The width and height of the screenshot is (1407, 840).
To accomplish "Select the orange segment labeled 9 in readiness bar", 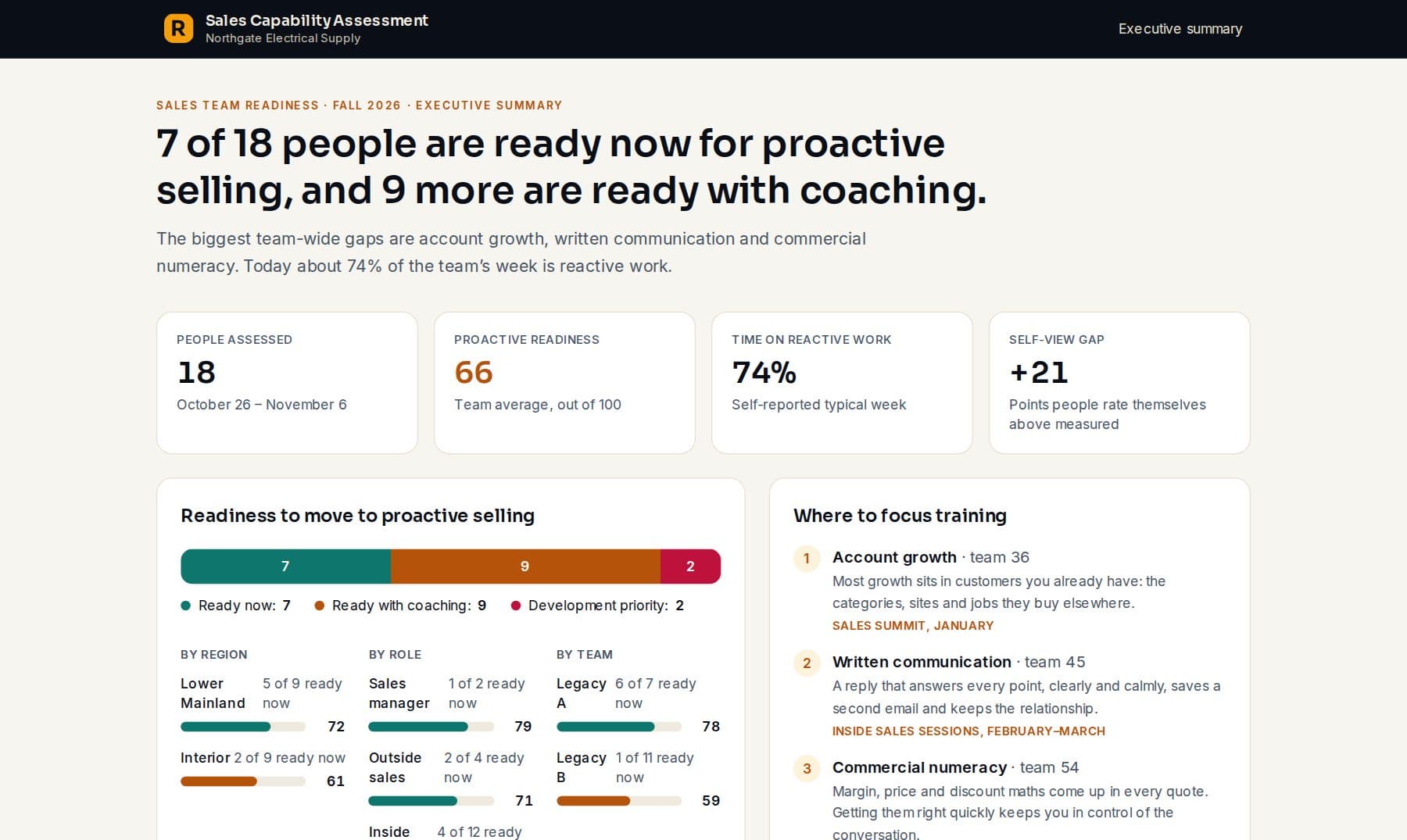I will tap(525, 567).
